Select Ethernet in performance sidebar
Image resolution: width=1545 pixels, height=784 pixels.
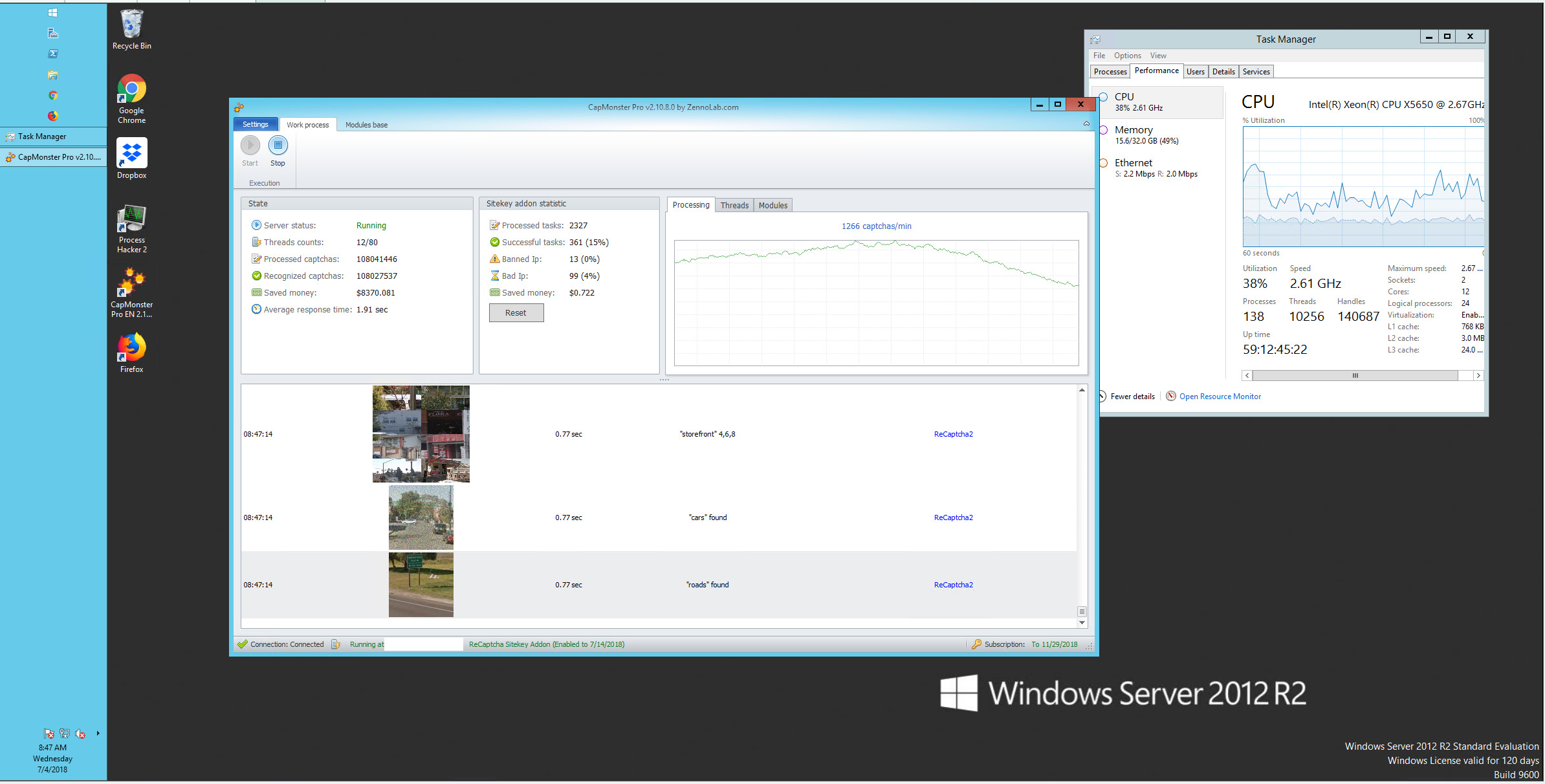tap(1161, 168)
